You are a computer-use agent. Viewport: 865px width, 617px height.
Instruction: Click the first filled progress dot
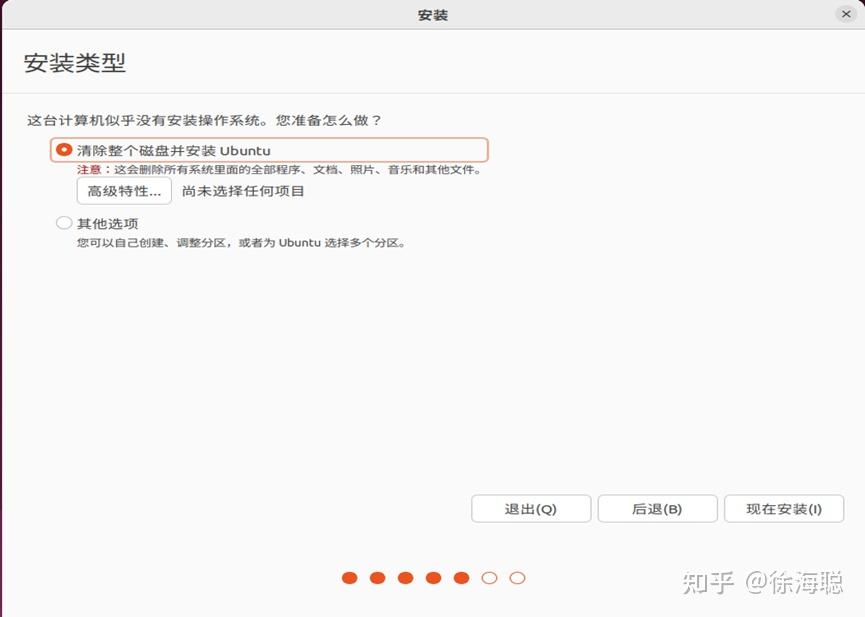349,577
